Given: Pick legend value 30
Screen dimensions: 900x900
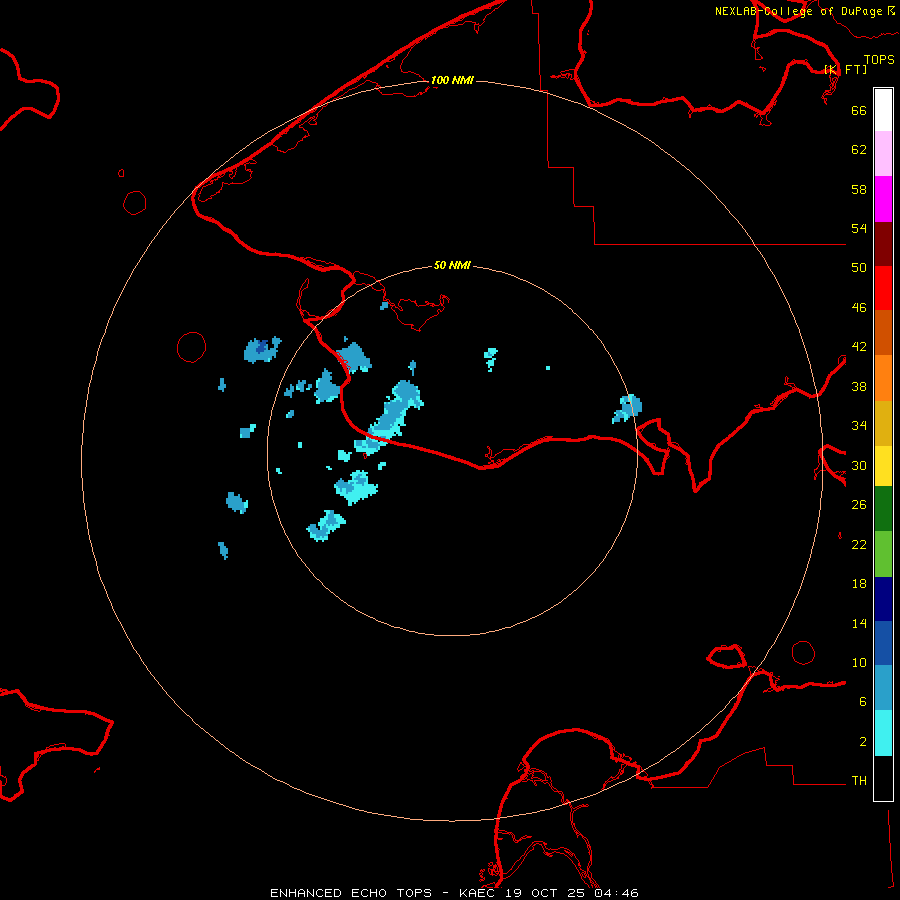Looking at the screenshot, I should [x=859, y=465].
